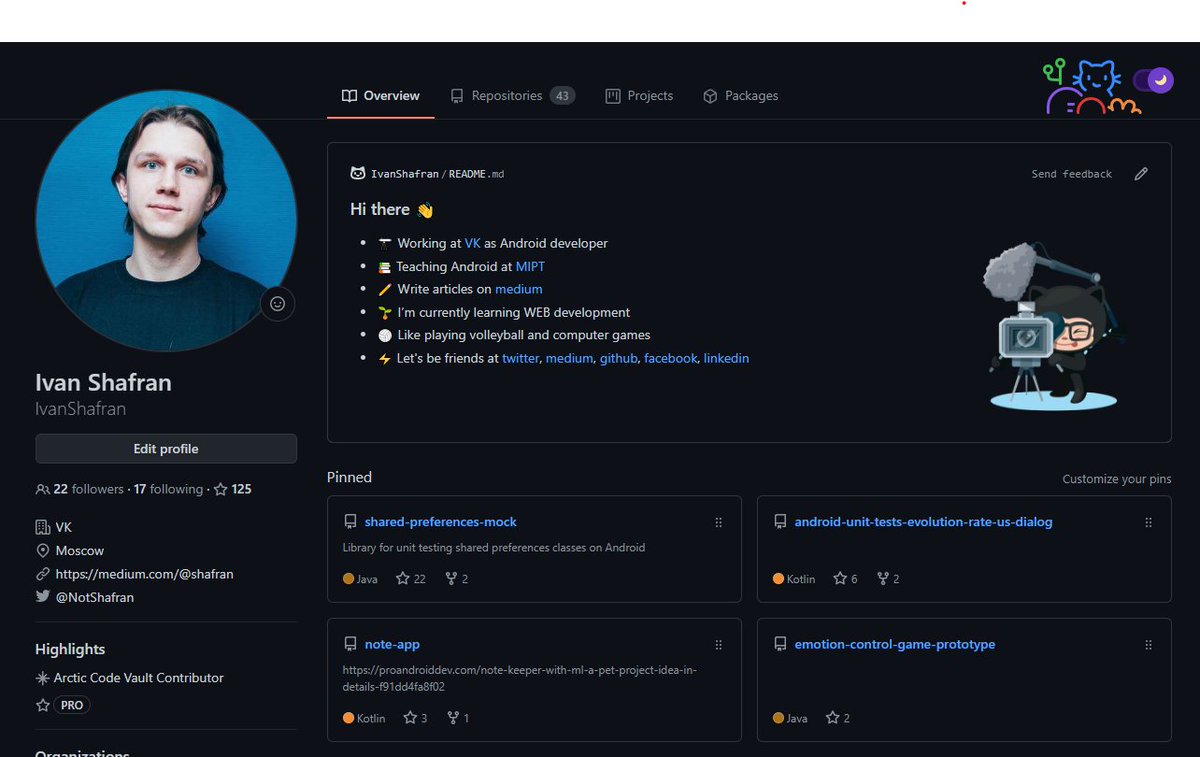Click the repo icon beside shared-preferences-mock

click(x=350, y=522)
